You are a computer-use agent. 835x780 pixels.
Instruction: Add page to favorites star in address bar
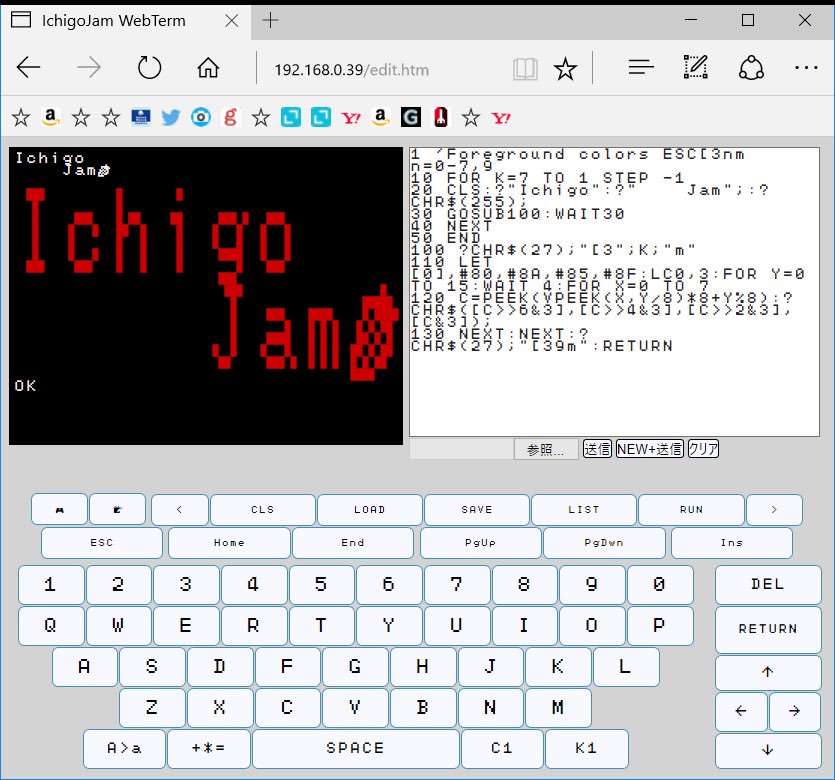pos(565,69)
